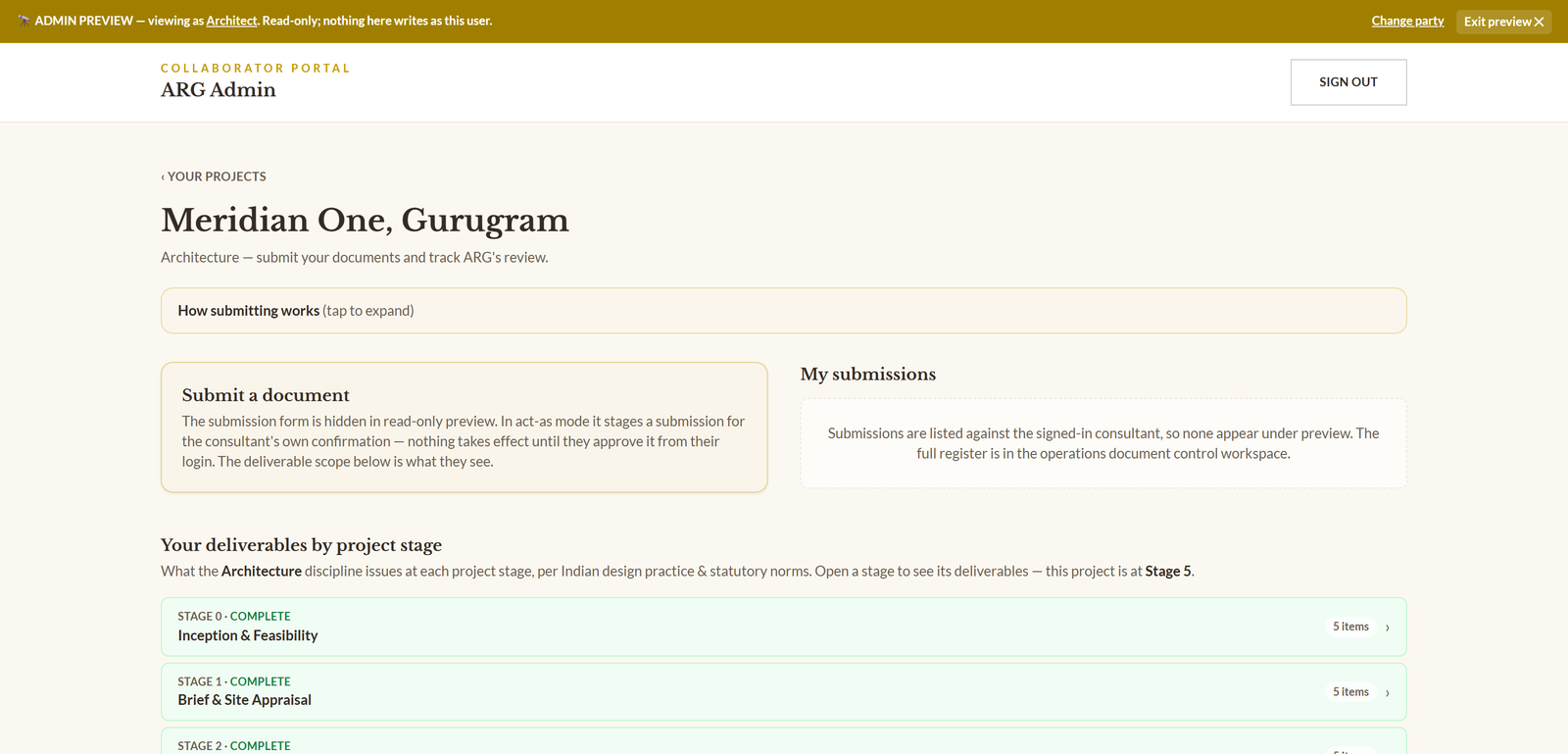Click the SIGN OUT button
Image resolution: width=1568 pixels, height=754 pixels.
1348,82
